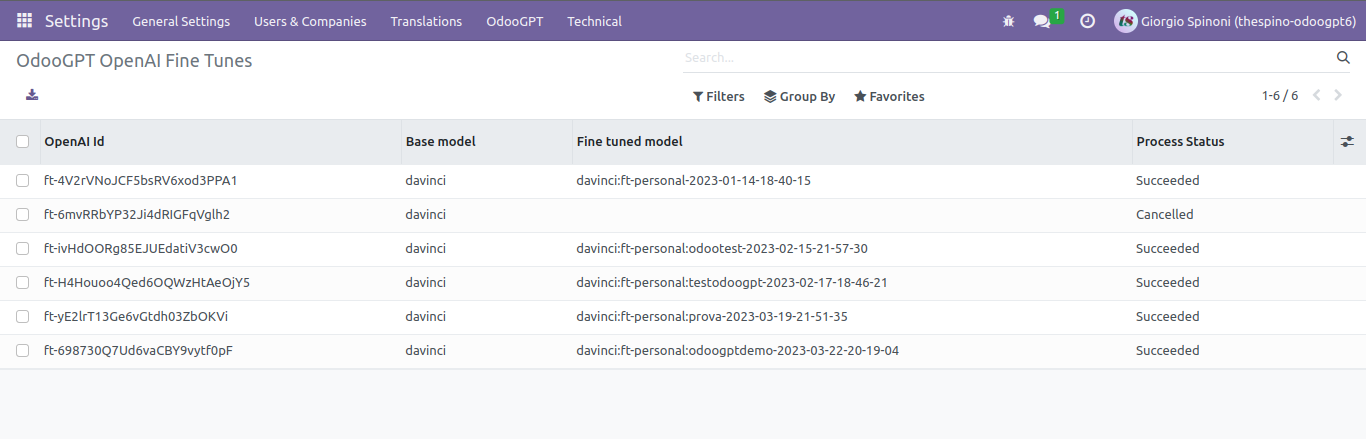Viewport: 1366px width, 439px height.
Task: Click OdooGPT OpenAI Fine Tunes breadcrumb title
Action: click(134, 61)
